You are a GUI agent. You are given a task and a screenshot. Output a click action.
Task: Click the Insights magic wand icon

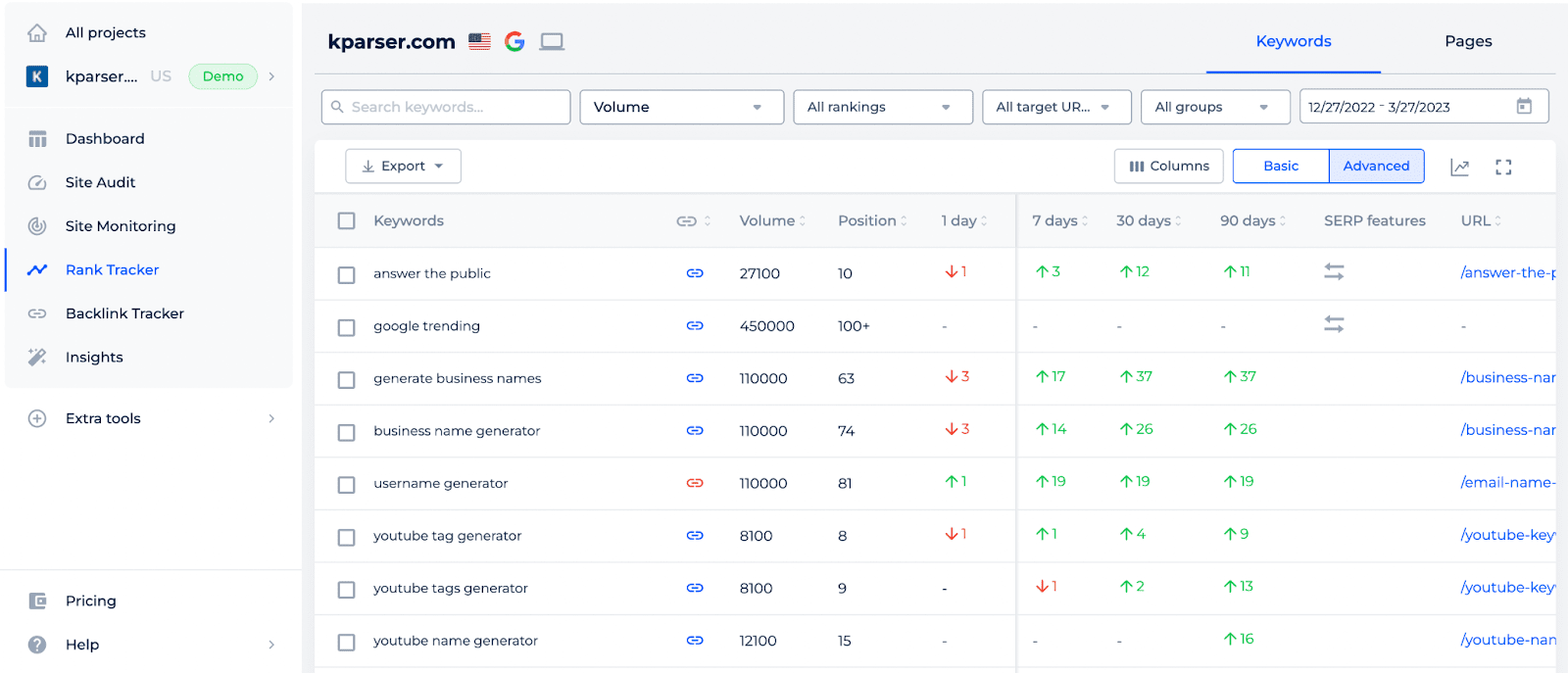click(37, 357)
